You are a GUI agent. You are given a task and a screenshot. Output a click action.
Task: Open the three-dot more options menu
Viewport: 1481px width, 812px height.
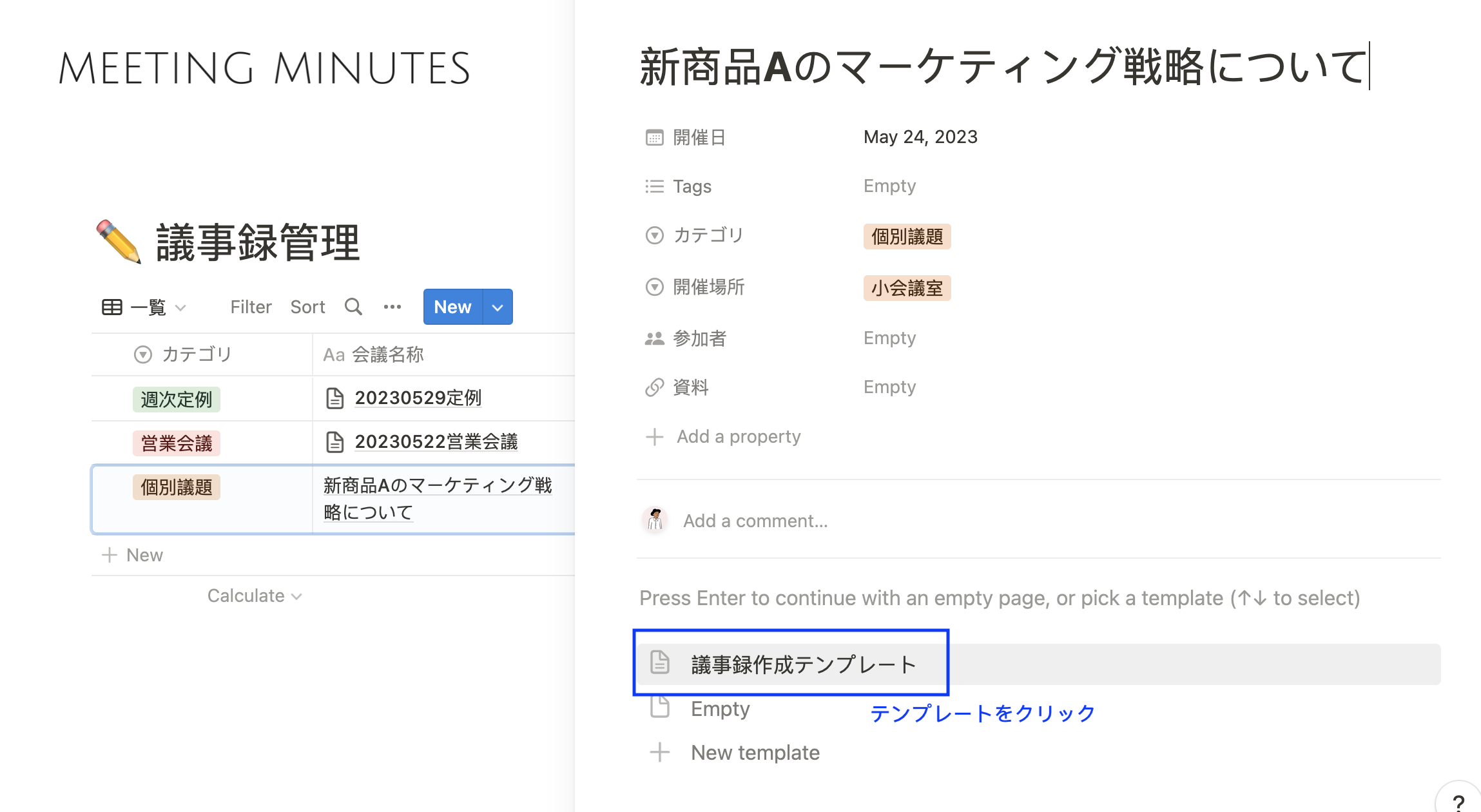[392, 307]
